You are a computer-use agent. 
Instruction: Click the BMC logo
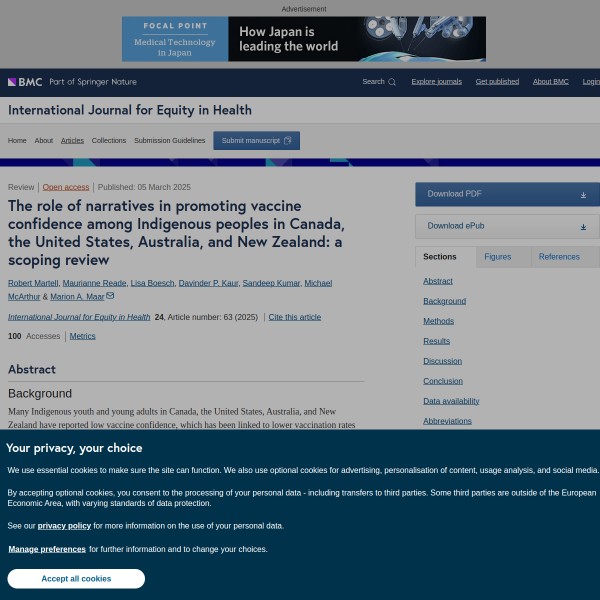[x=25, y=82]
